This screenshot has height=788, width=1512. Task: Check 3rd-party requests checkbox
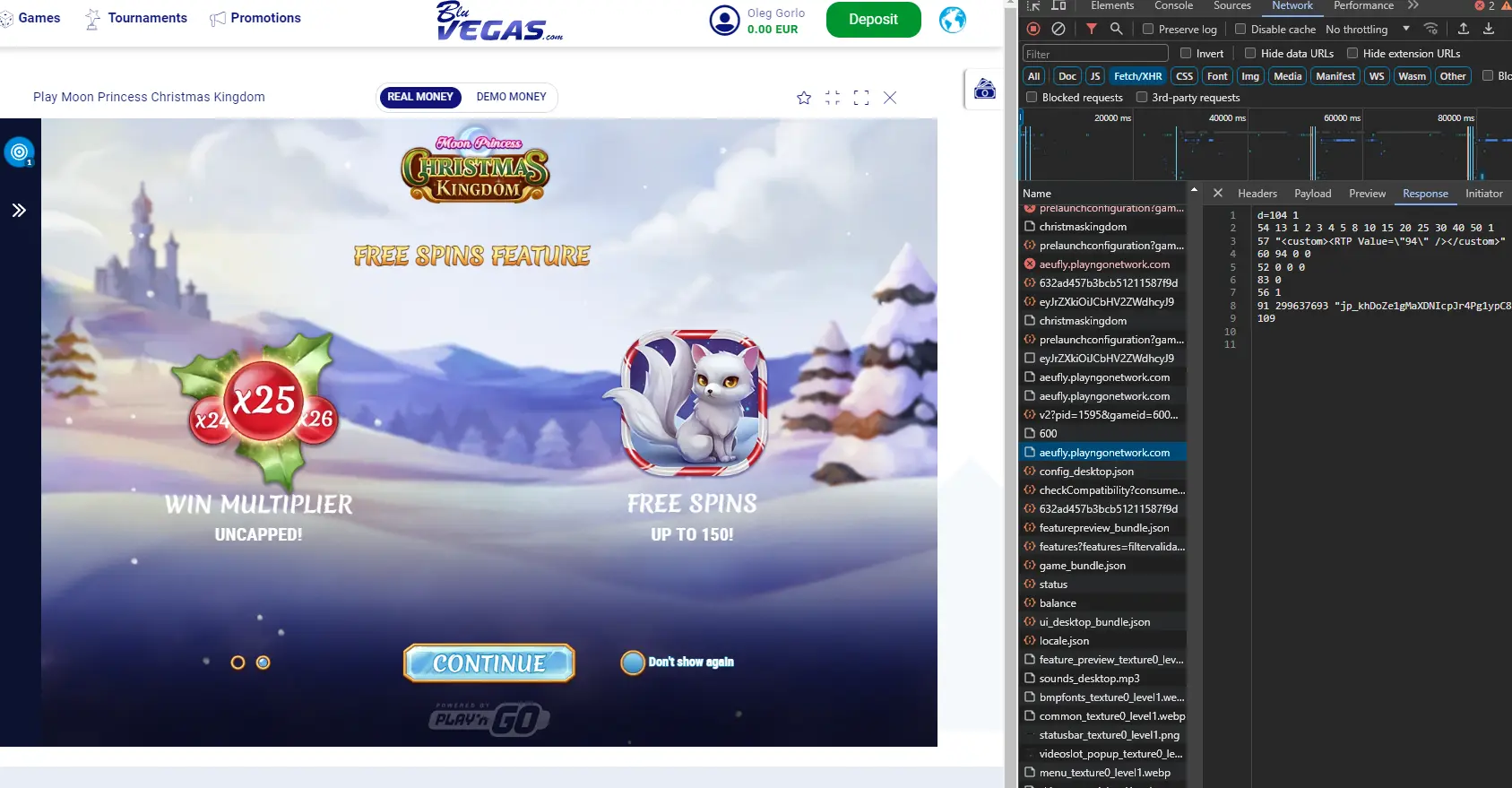coord(1142,97)
